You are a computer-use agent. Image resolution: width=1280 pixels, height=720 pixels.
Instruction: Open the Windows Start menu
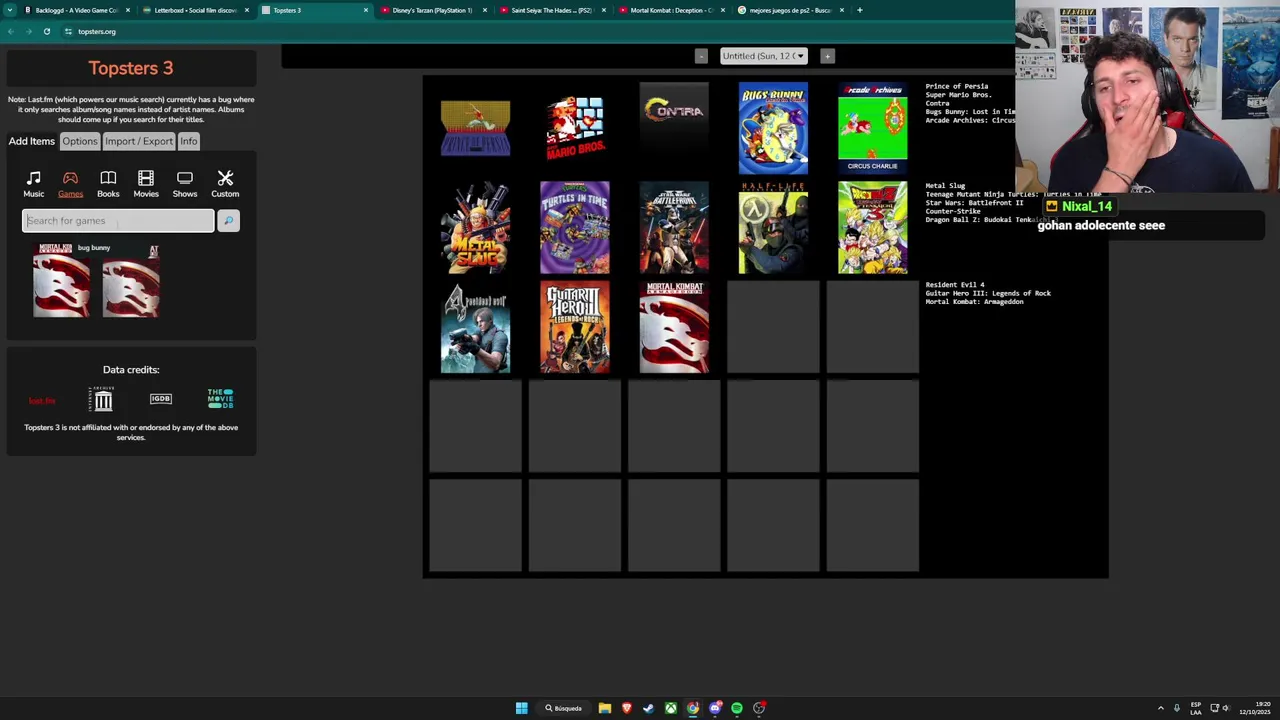521,708
